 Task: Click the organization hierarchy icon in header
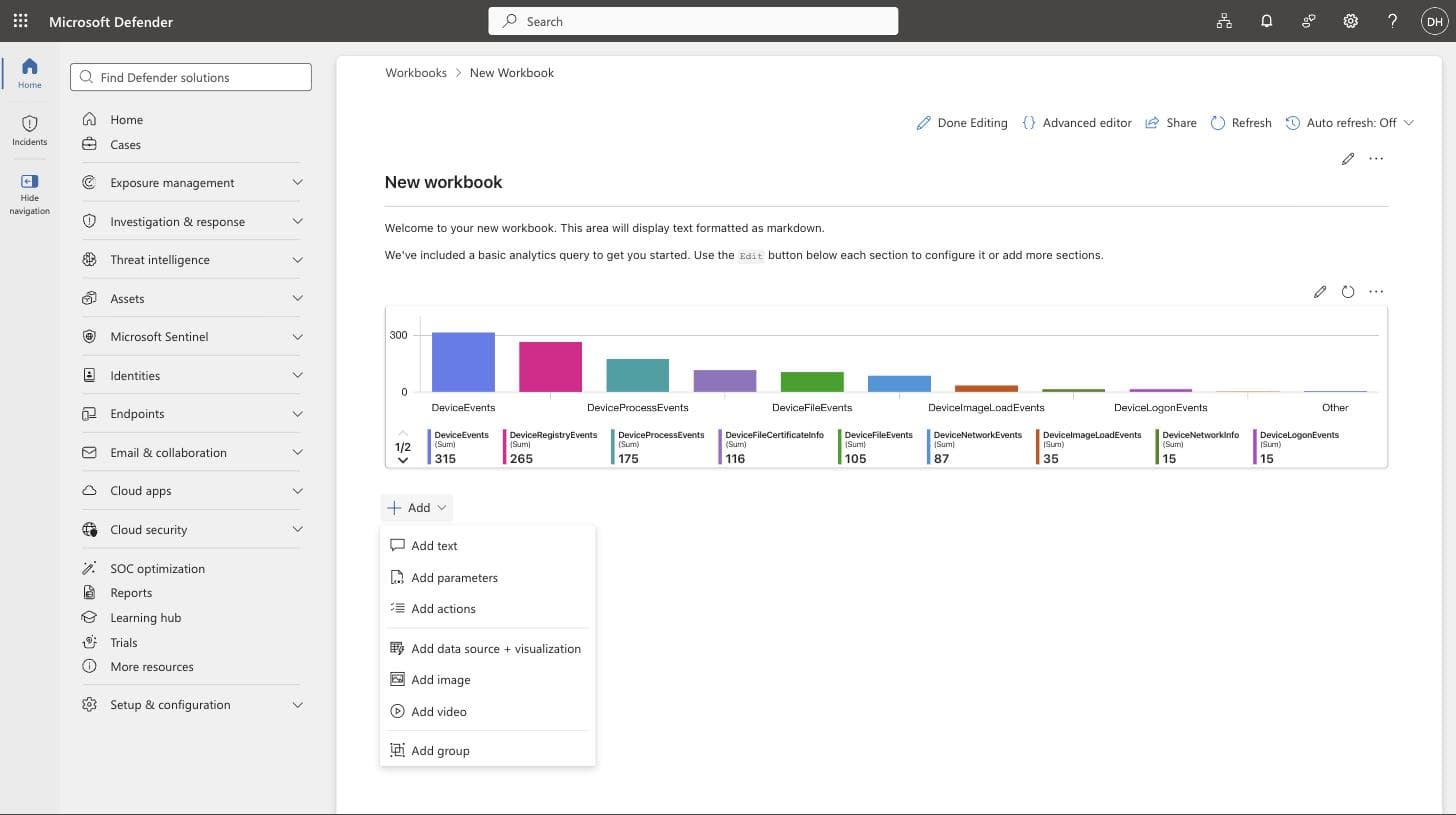(x=1224, y=21)
